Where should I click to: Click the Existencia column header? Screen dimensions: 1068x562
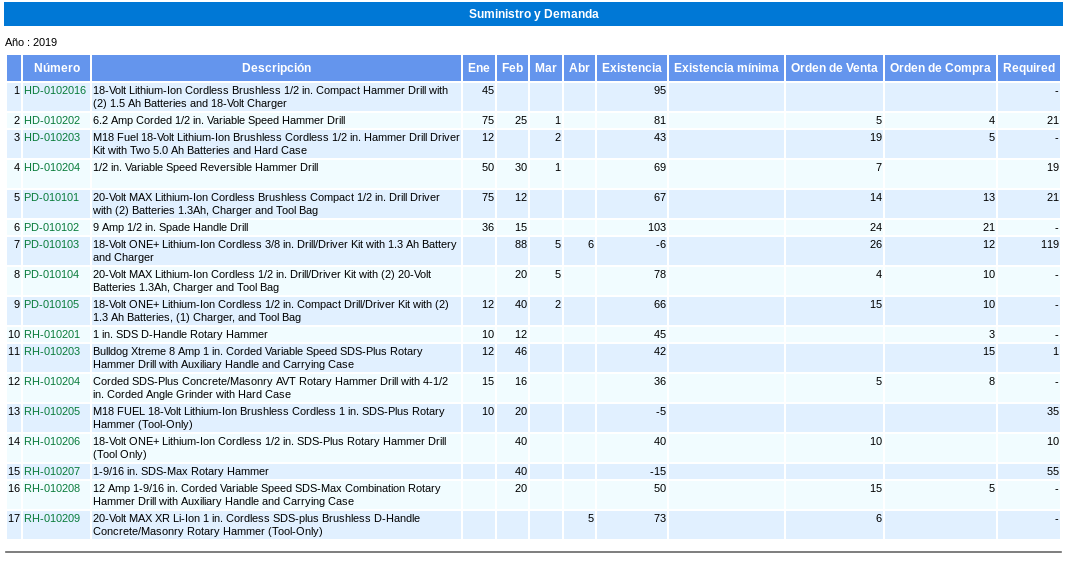tap(631, 67)
